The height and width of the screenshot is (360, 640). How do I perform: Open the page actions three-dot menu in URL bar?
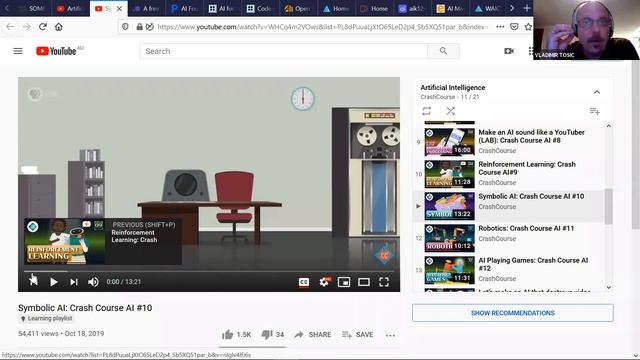click(500, 27)
